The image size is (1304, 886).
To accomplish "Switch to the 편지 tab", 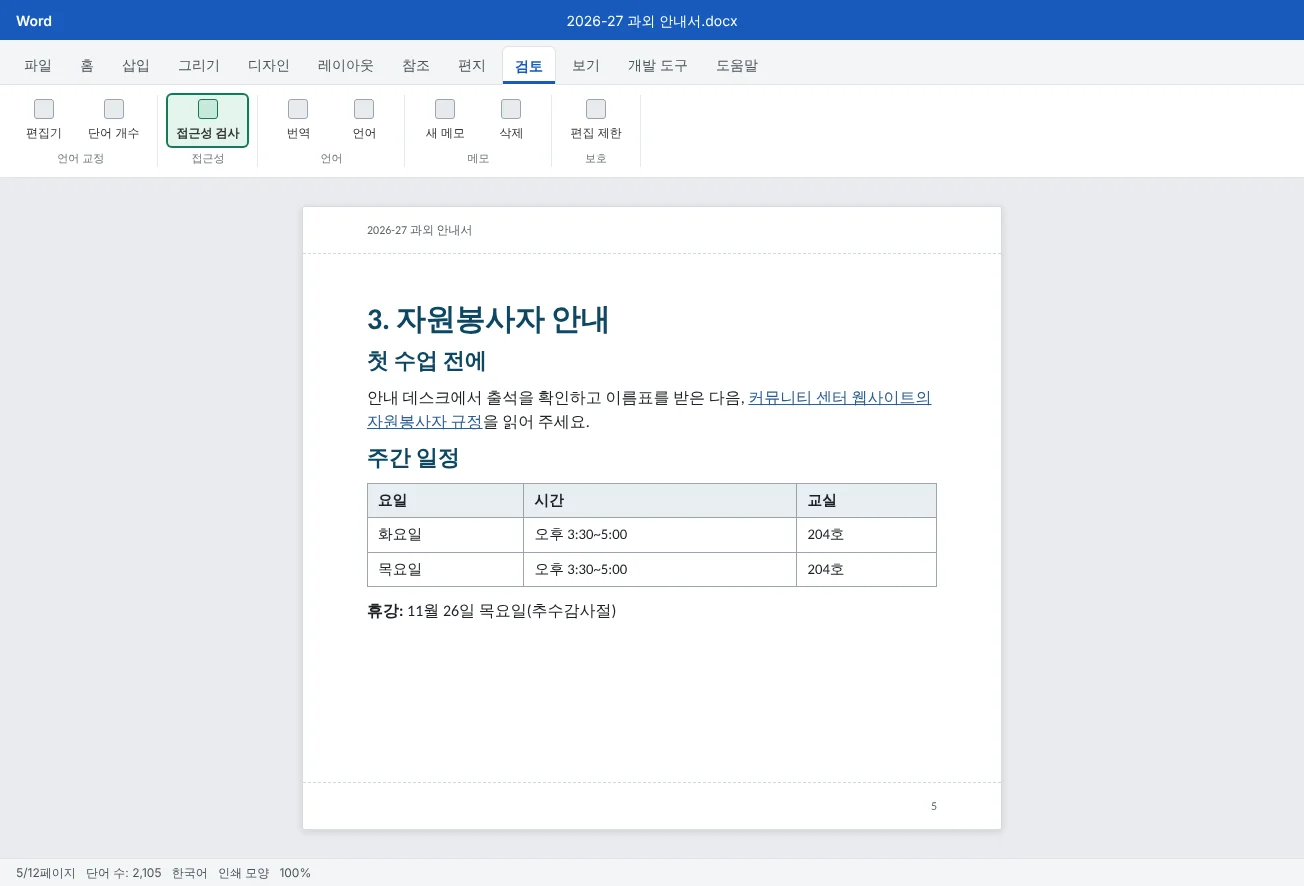I will pyautogui.click(x=472, y=66).
